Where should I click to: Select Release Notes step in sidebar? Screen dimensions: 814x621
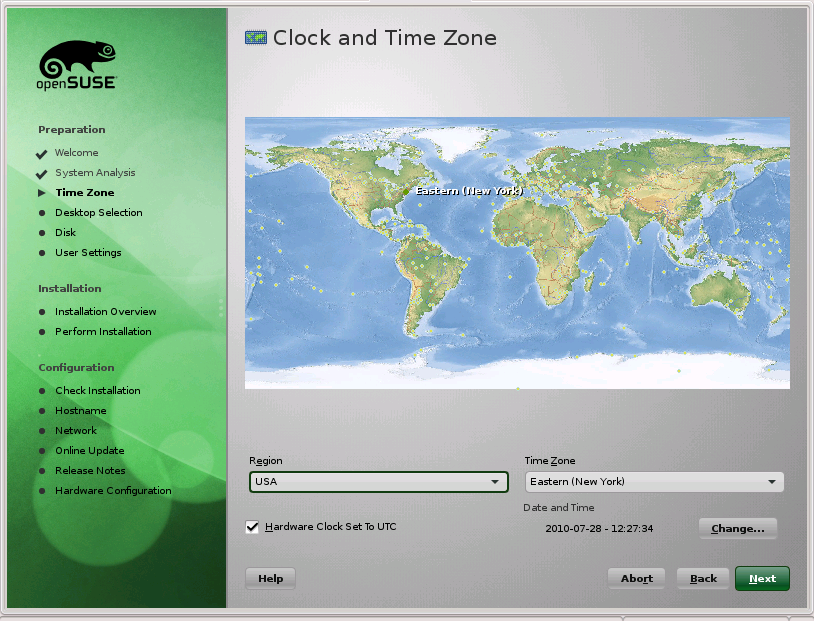pos(90,470)
